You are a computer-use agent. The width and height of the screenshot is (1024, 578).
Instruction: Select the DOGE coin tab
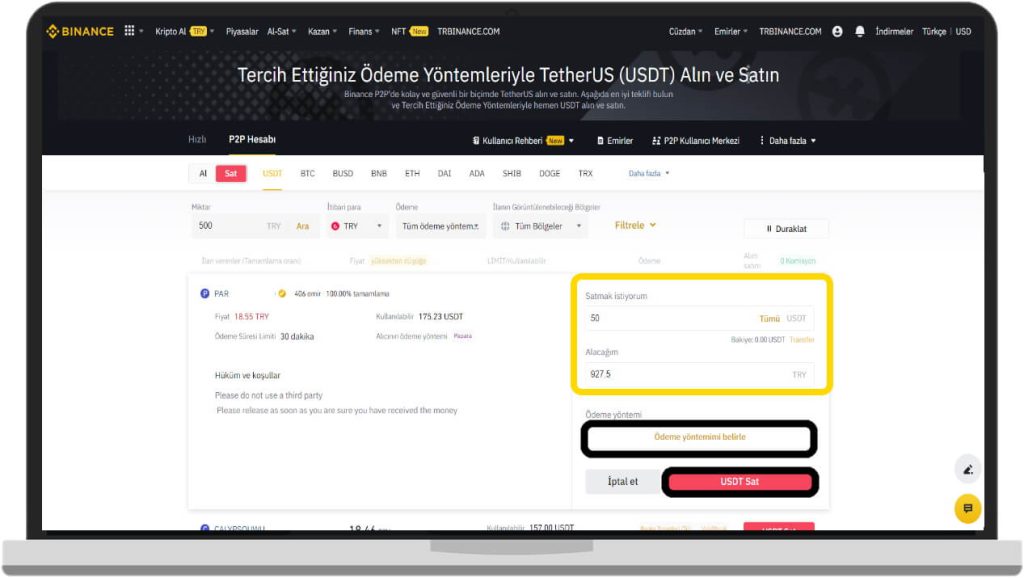[549, 174]
